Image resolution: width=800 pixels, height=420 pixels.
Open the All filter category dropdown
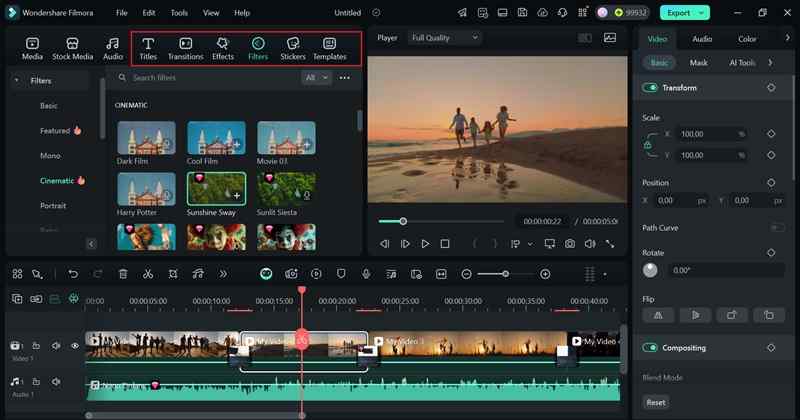(316, 78)
